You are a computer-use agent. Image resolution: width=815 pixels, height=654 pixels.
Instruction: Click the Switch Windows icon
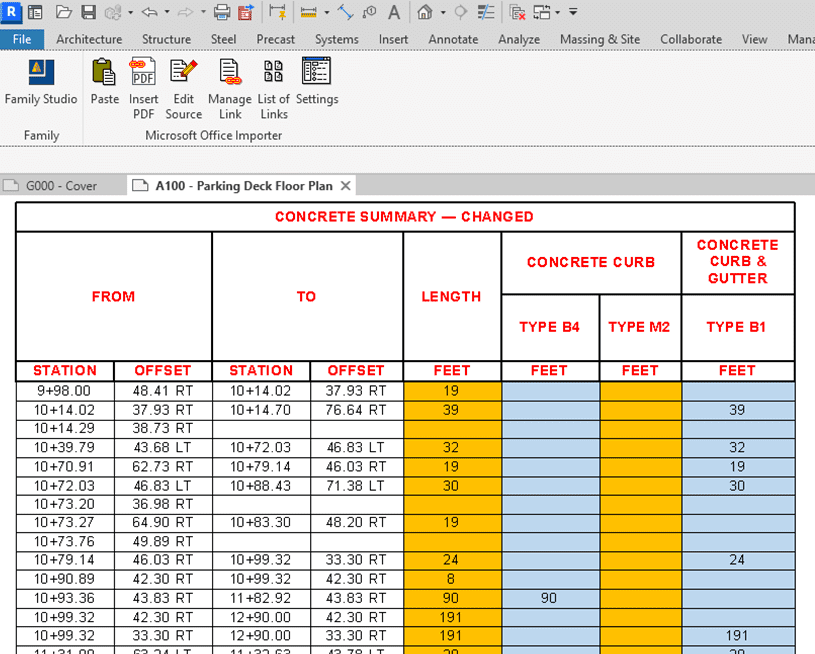(x=542, y=12)
